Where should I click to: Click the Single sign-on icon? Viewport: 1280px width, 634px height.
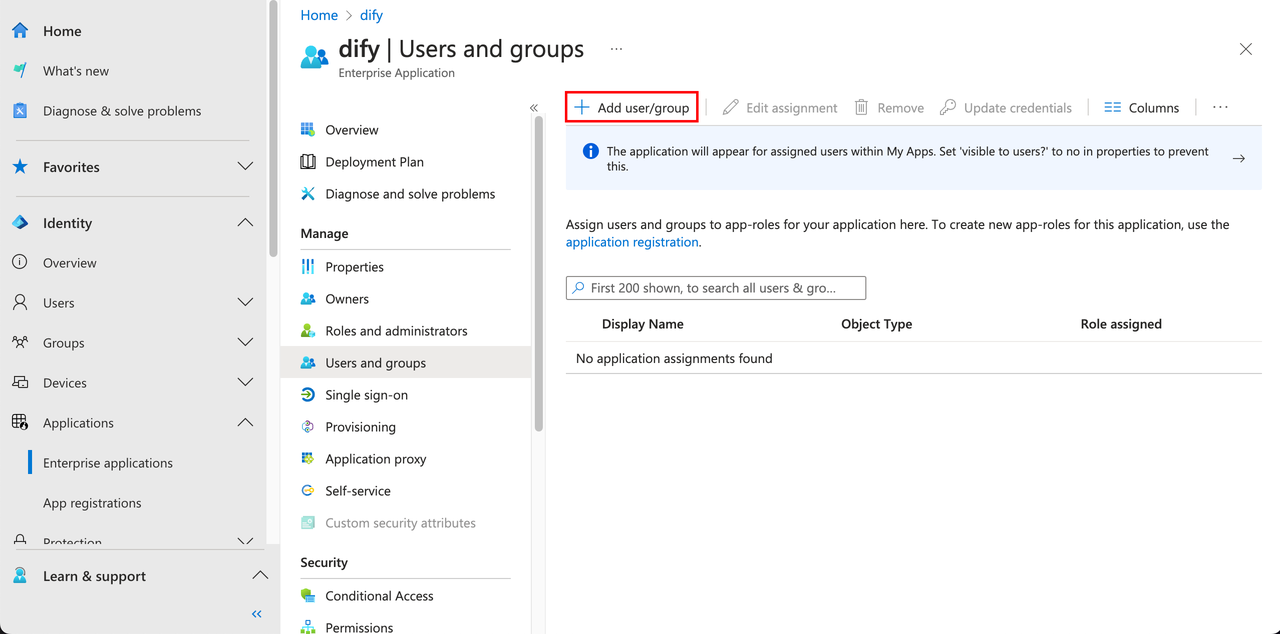tap(308, 395)
